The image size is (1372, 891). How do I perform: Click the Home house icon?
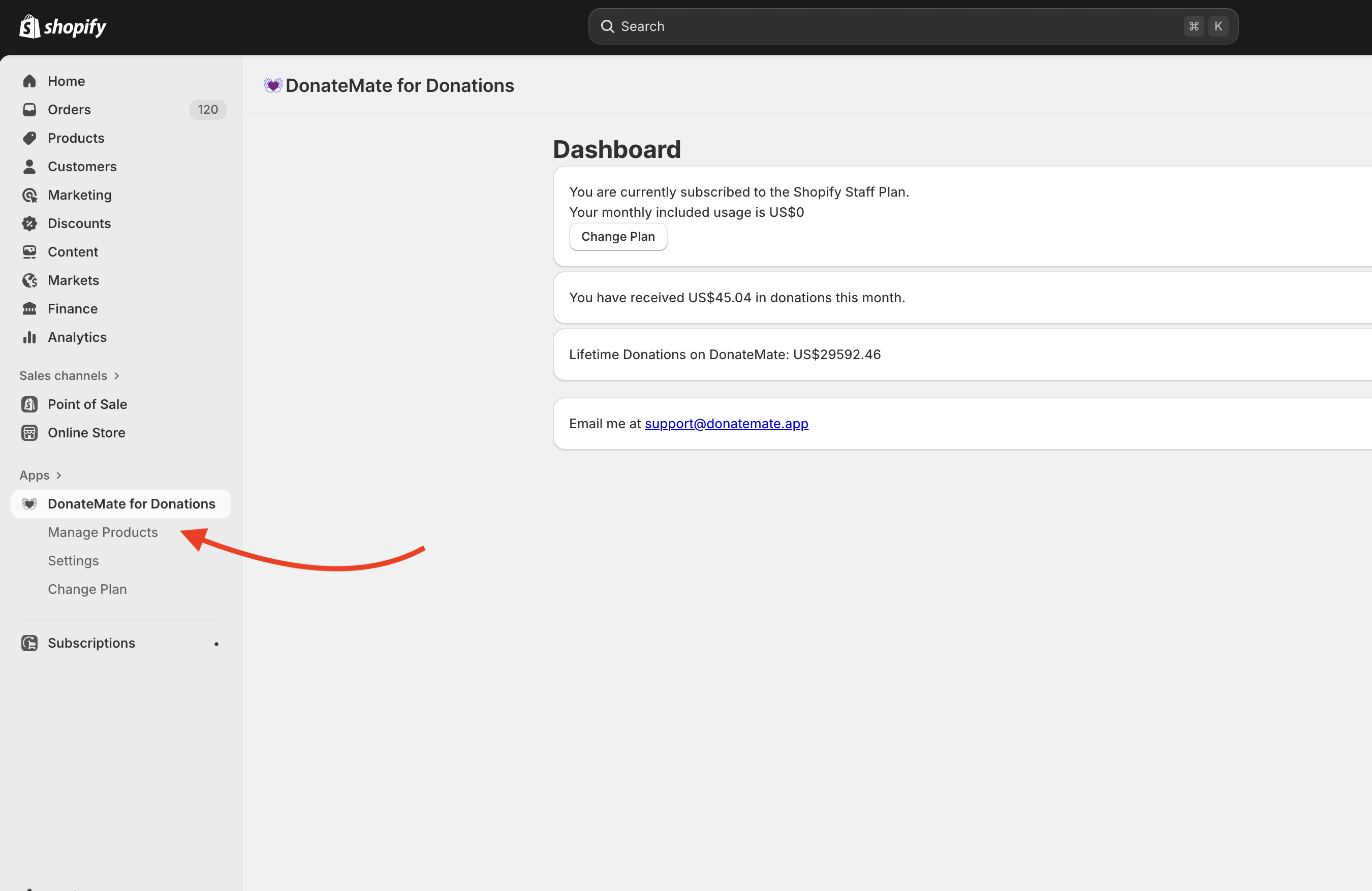point(29,81)
